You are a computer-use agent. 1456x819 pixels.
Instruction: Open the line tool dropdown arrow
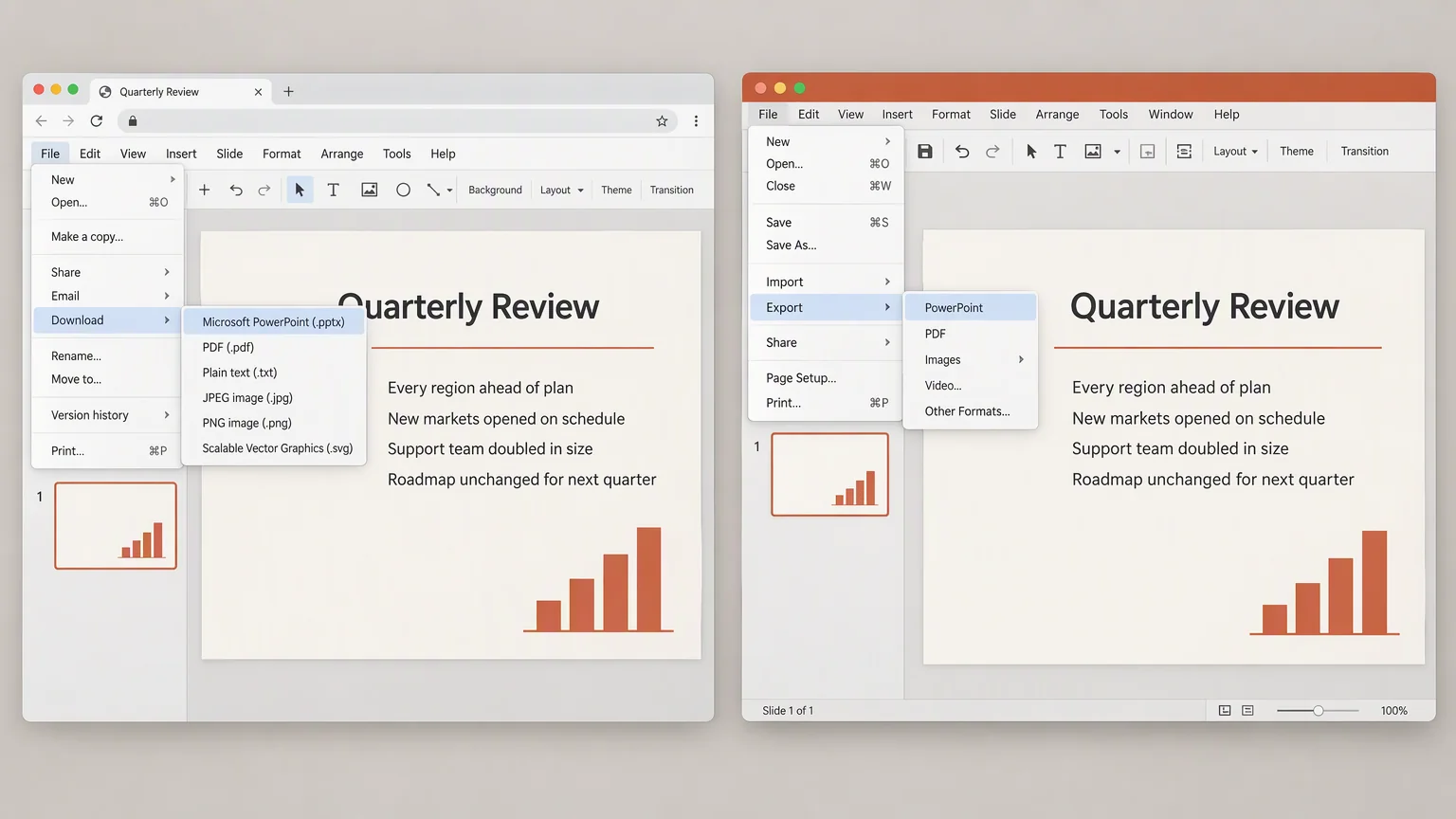(449, 191)
